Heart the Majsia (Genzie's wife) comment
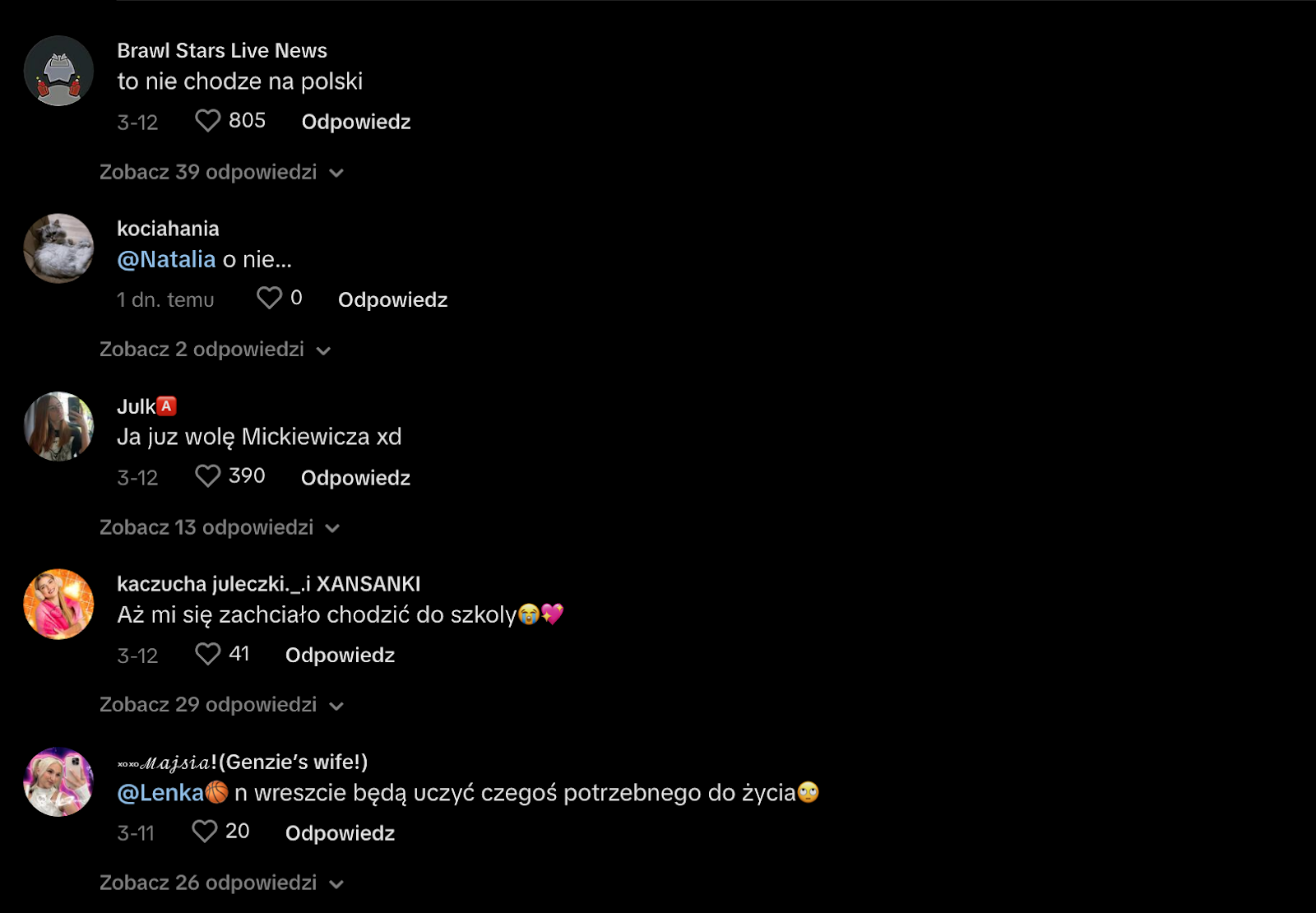1316x913 pixels. click(204, 832)
